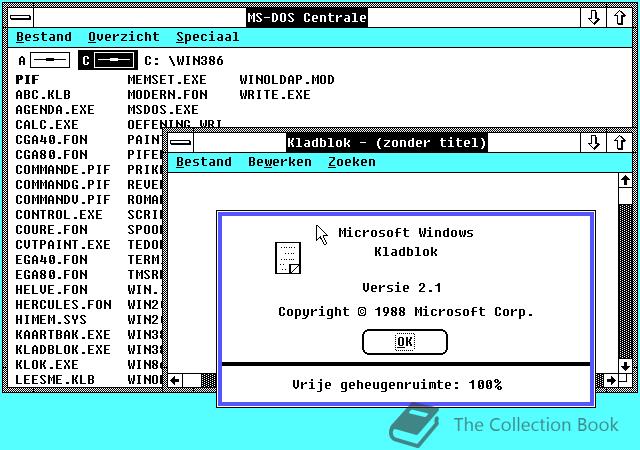Open Kladblok system menu box

[180, 143]
